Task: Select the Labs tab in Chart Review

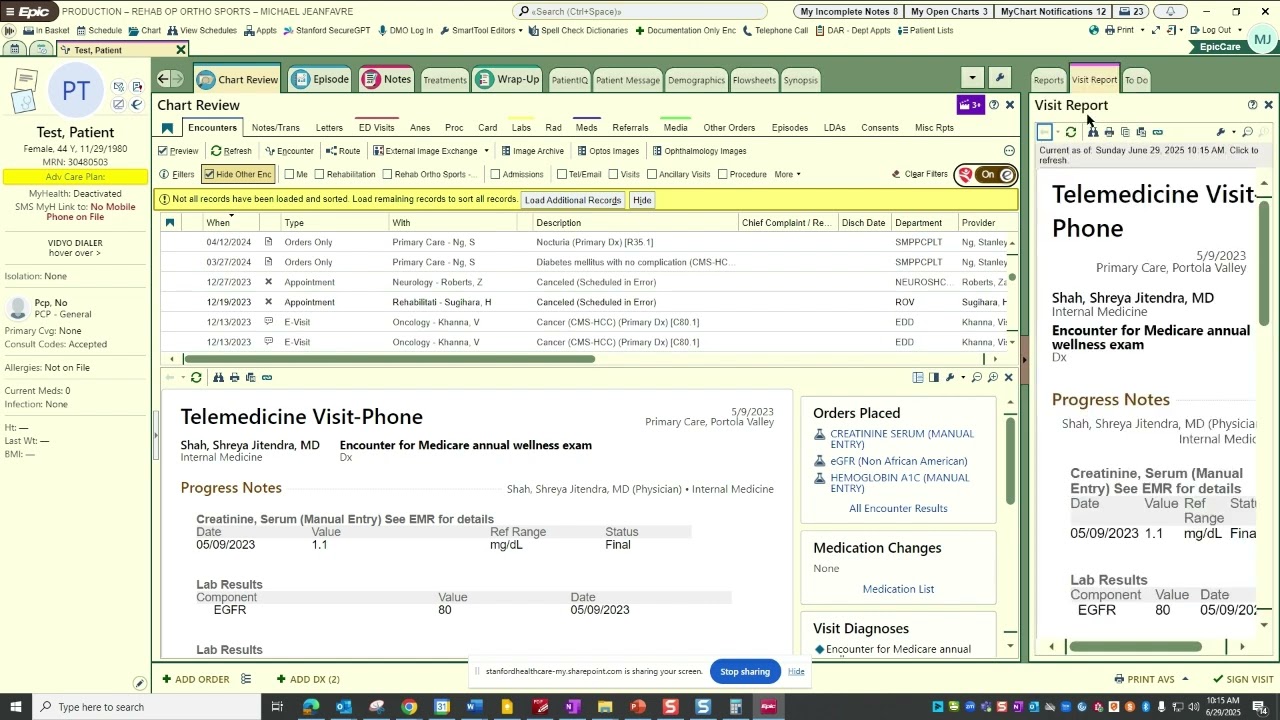Action: (x=521, y=128)
